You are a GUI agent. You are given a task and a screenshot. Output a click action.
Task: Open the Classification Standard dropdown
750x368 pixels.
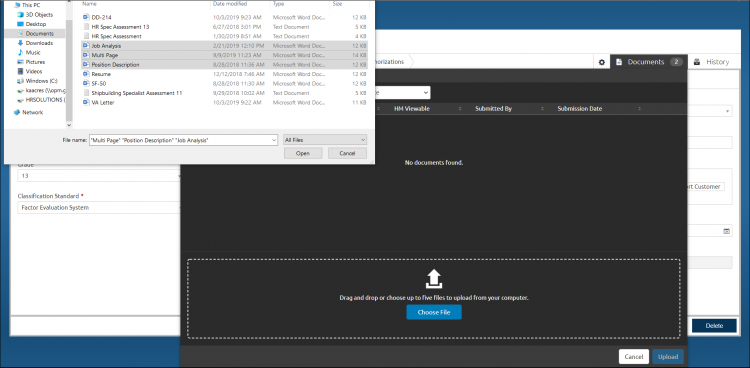[99, 208]
